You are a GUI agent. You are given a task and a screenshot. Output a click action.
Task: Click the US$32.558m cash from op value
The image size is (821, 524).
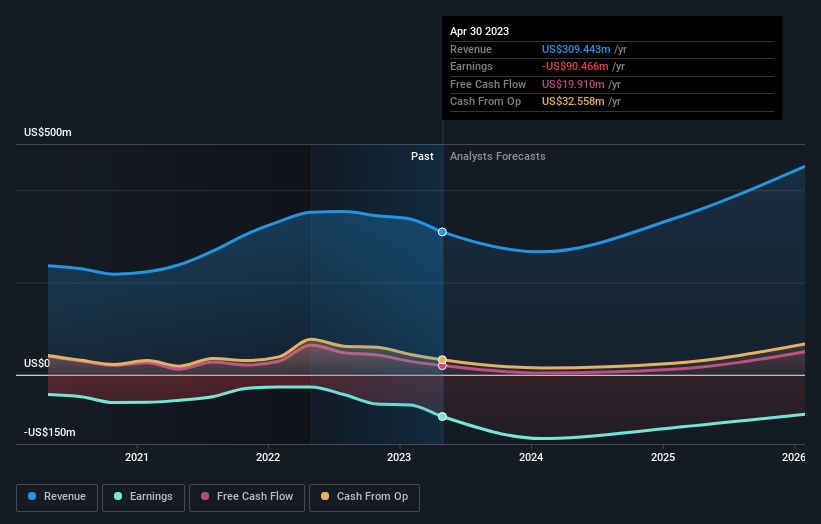click(x=573, y=102)
